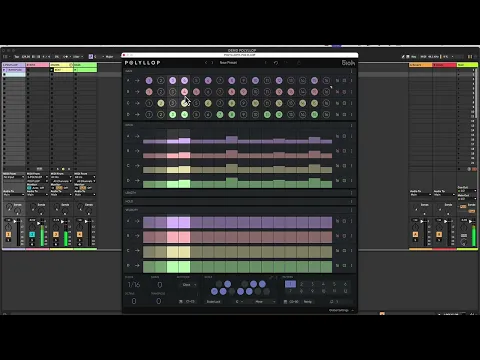The width and height of the screenshot is (480, 360).
Task: Select pattern slot 1
Action: (290, 284)
